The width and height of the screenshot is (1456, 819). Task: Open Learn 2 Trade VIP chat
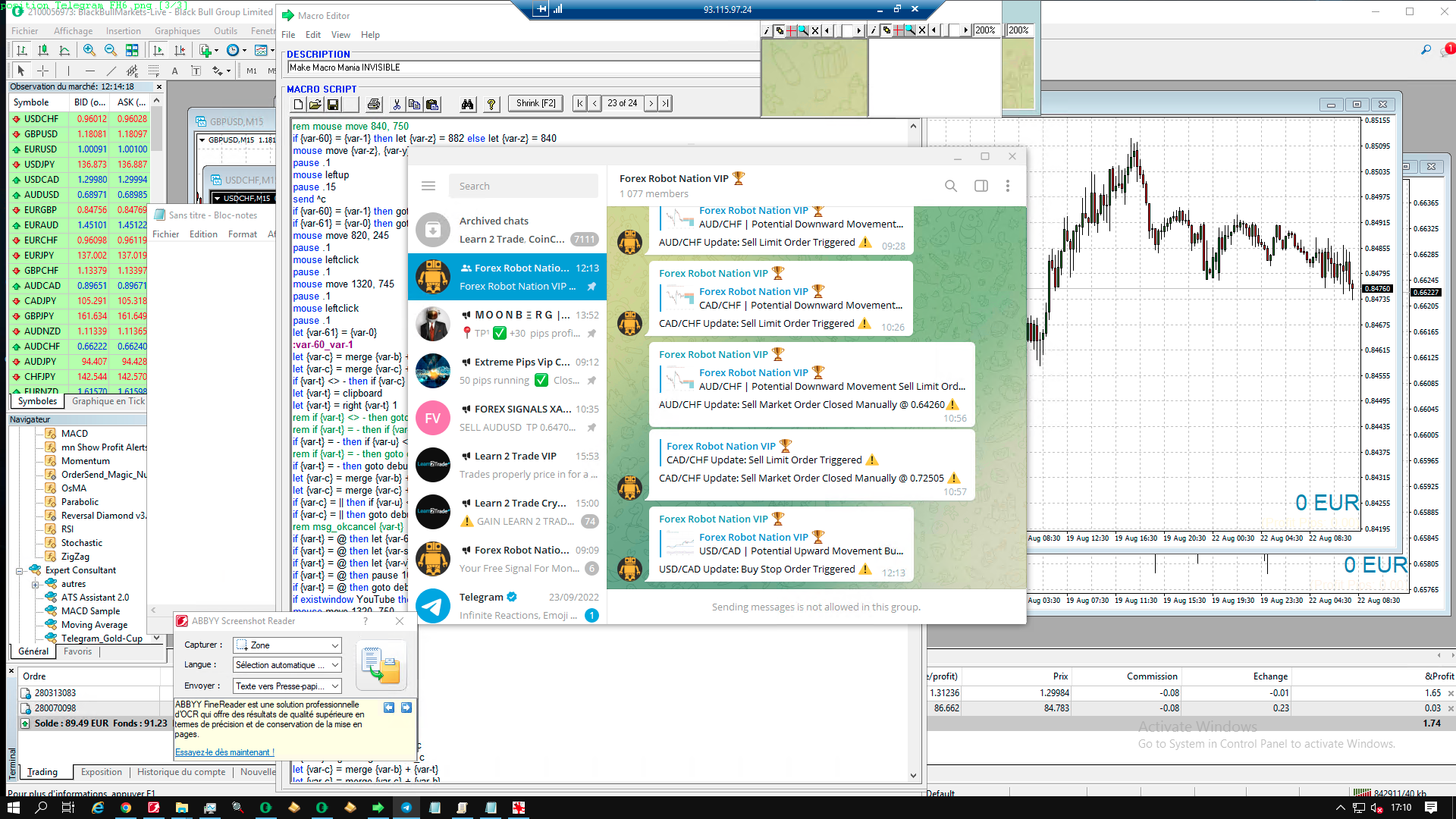507,465
